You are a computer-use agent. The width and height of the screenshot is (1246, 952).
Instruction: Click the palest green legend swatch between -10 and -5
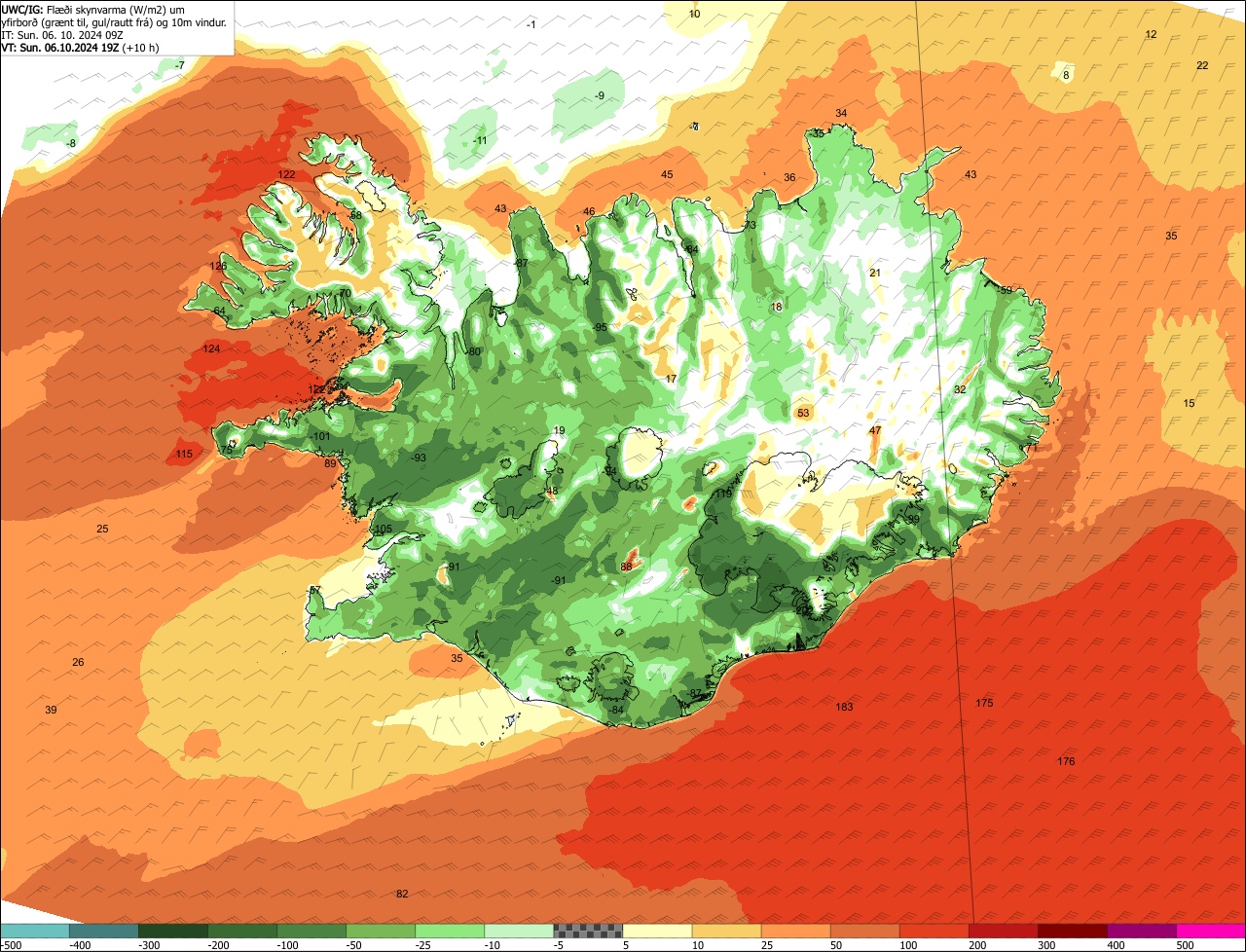click(x=519, y=931)
